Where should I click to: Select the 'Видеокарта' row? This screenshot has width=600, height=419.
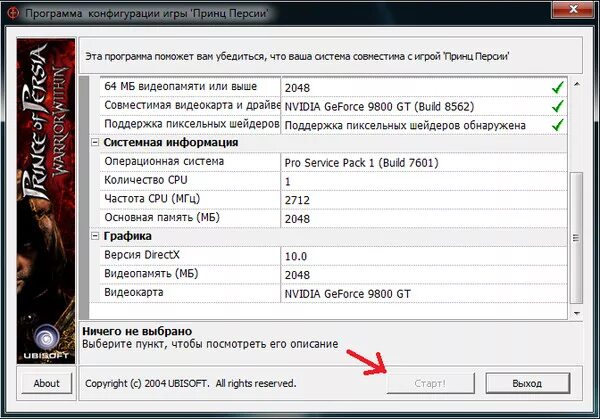(x=333, y=293)
